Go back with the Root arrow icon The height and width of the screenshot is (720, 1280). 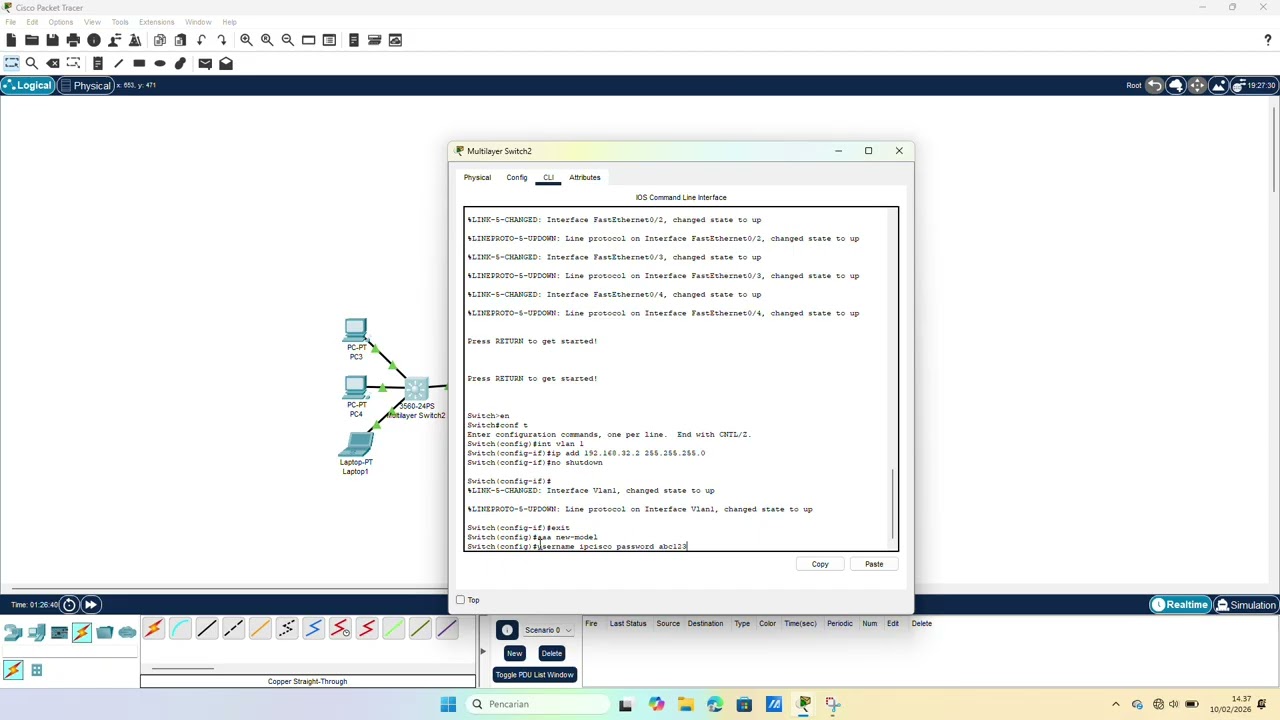click(x=1155, y=85)
